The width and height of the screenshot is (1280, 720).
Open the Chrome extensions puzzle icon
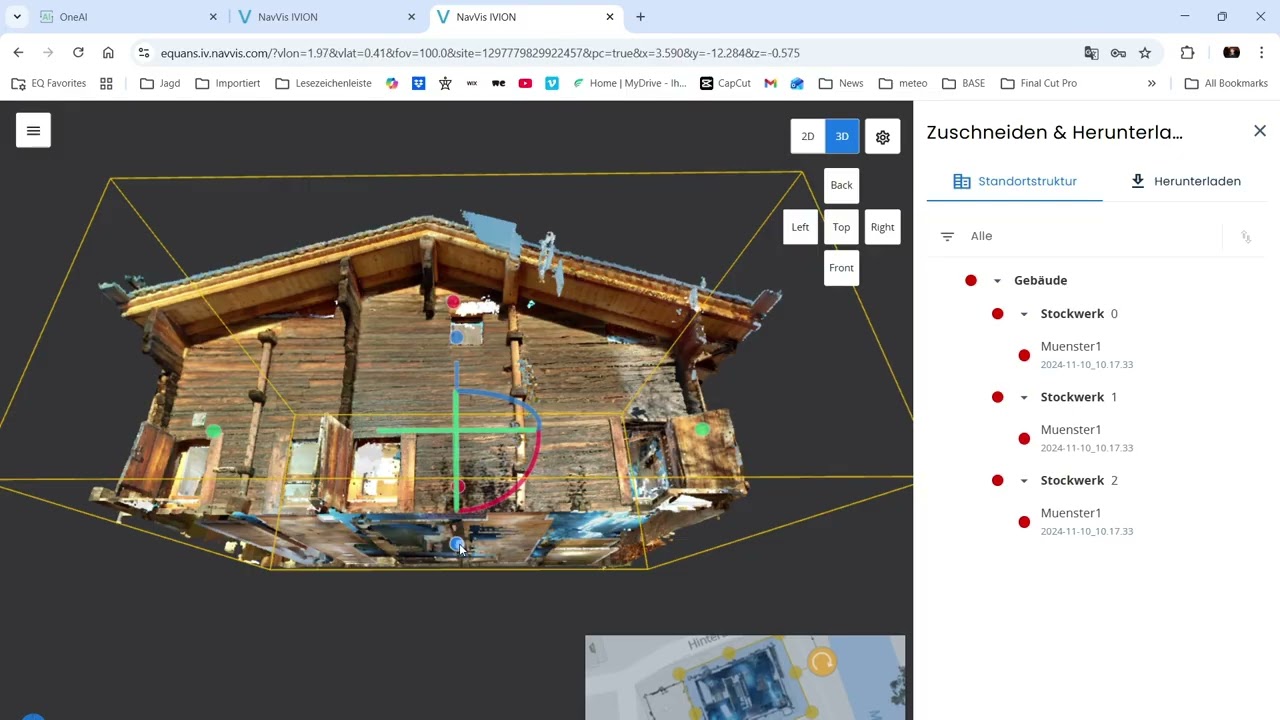[1187, 53]
